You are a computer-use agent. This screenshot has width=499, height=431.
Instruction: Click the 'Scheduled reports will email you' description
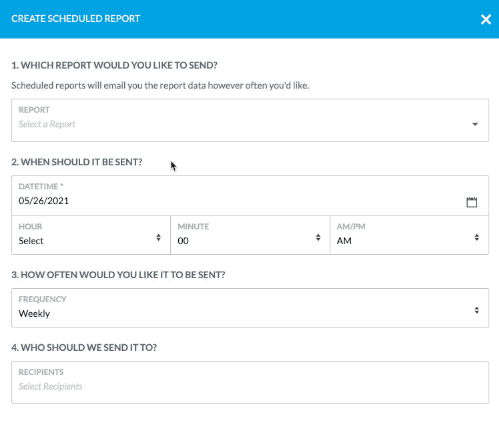[x=160, y=86]
